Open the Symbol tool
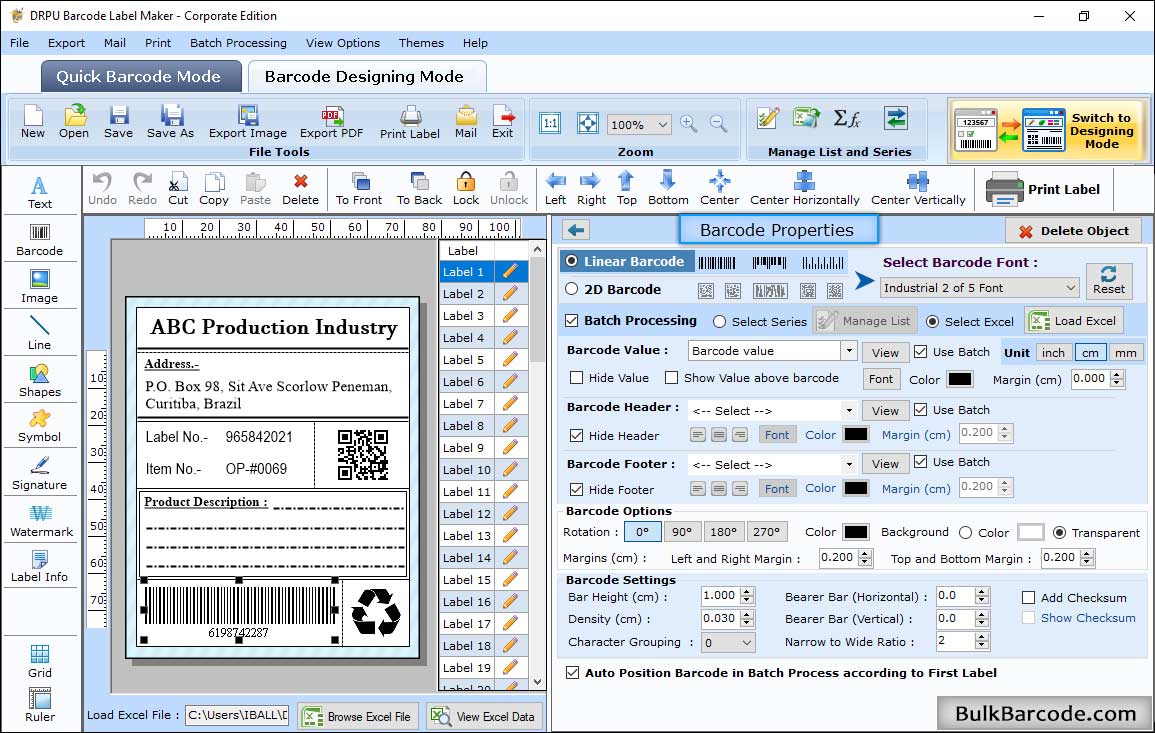This screenshot has height=733, width=1155. pyautogui.click(x=40, y=426)
